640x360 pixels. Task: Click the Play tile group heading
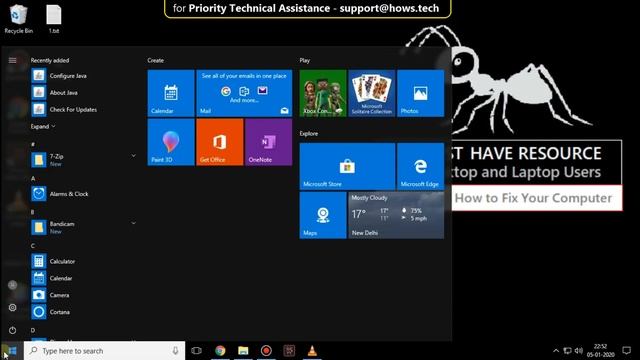click(304, 60)
